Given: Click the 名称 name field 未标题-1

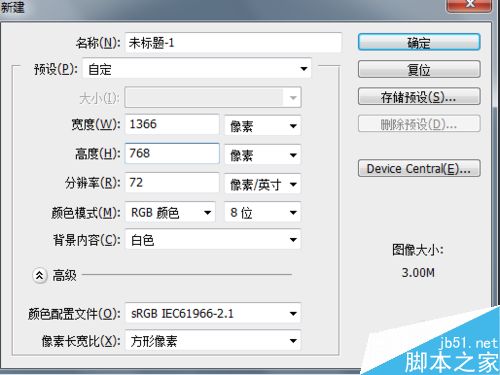Looking at the screenshot, I should (233, 43).
